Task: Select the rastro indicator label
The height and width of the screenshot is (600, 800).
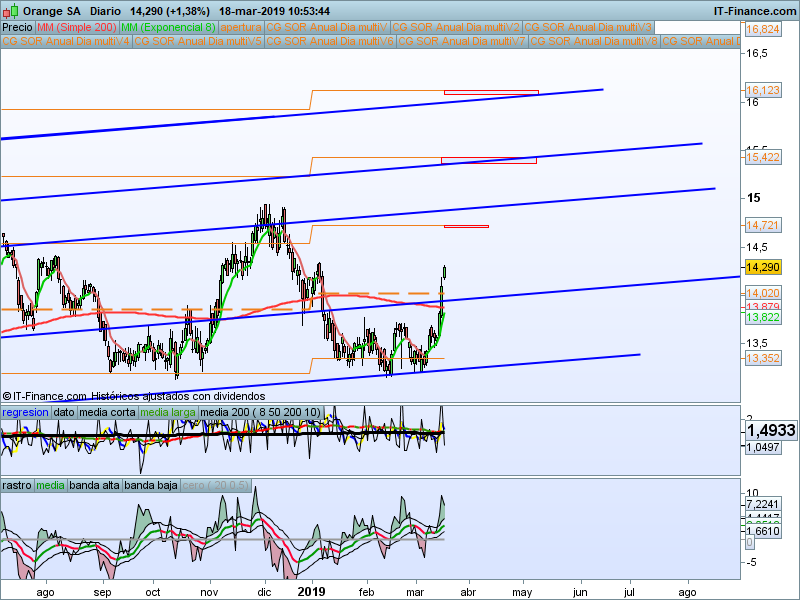Action: click(17, 485)
